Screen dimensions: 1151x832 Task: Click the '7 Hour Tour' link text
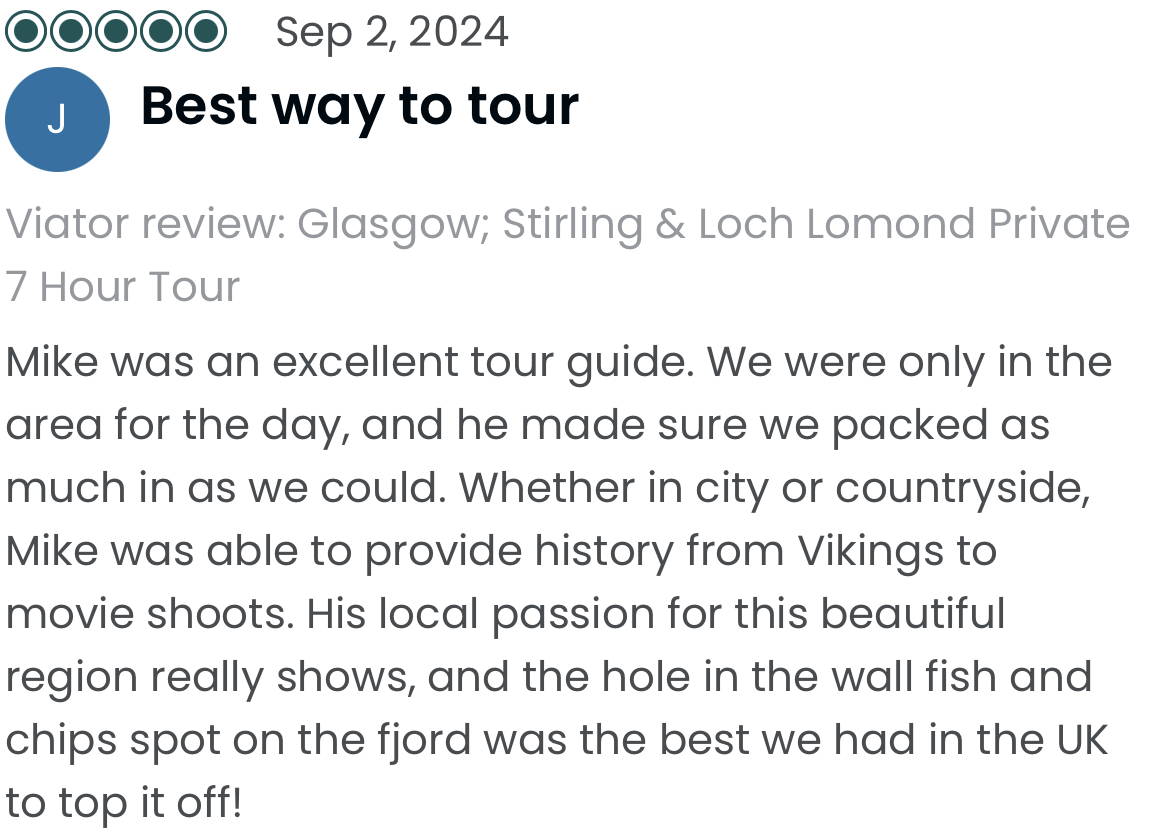tap(123, 286)
